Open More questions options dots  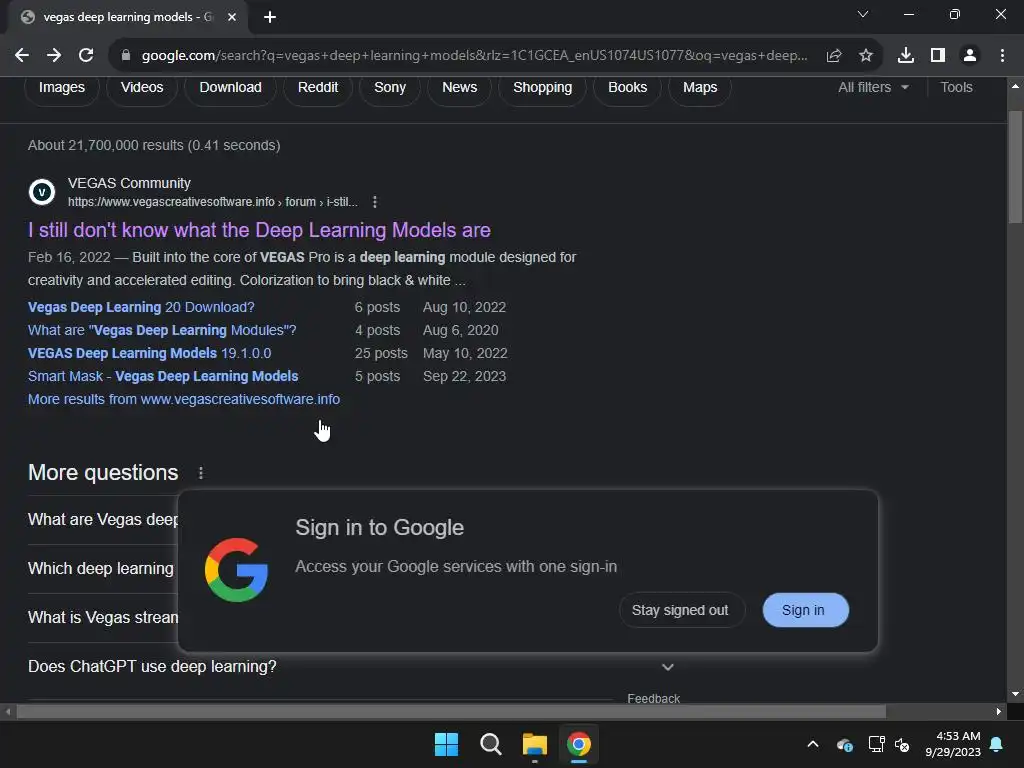200,473
